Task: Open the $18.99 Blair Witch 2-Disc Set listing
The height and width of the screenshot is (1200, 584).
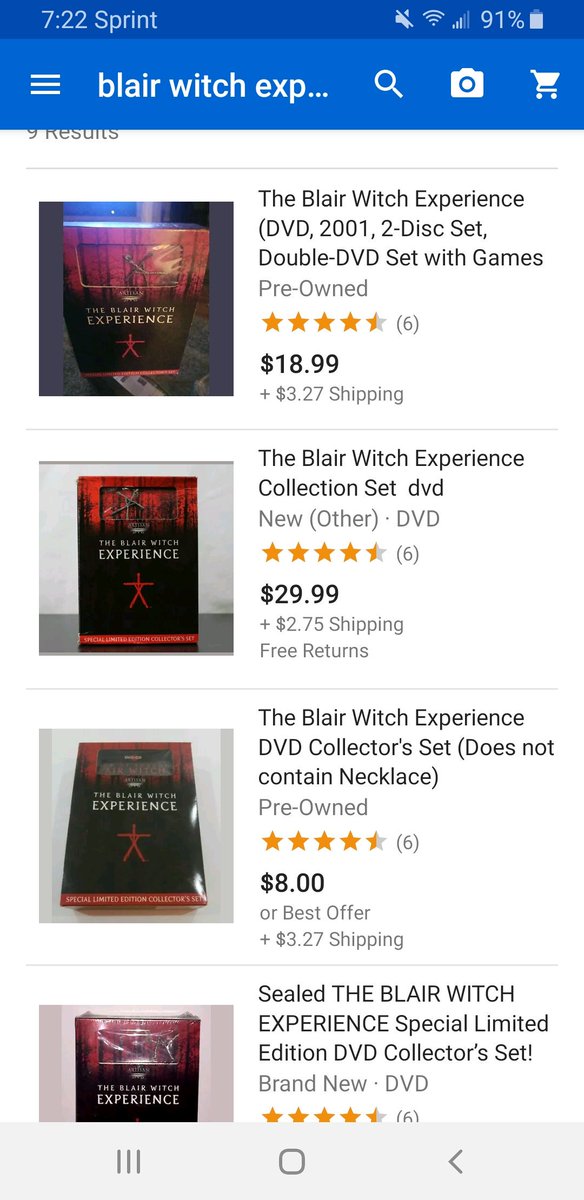Action: [292, 299]
